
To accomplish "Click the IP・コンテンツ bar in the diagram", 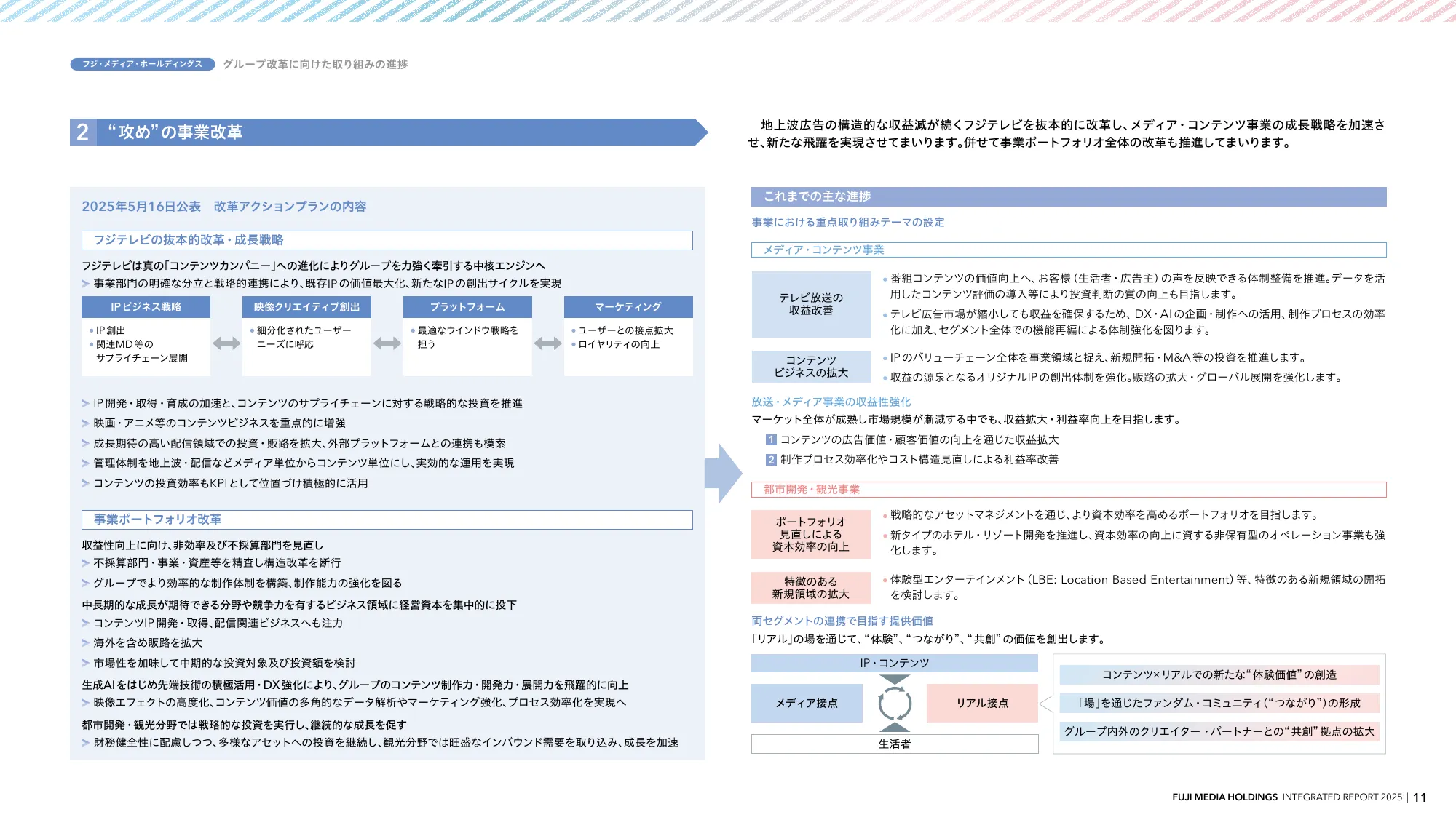I will pos(895,664).
